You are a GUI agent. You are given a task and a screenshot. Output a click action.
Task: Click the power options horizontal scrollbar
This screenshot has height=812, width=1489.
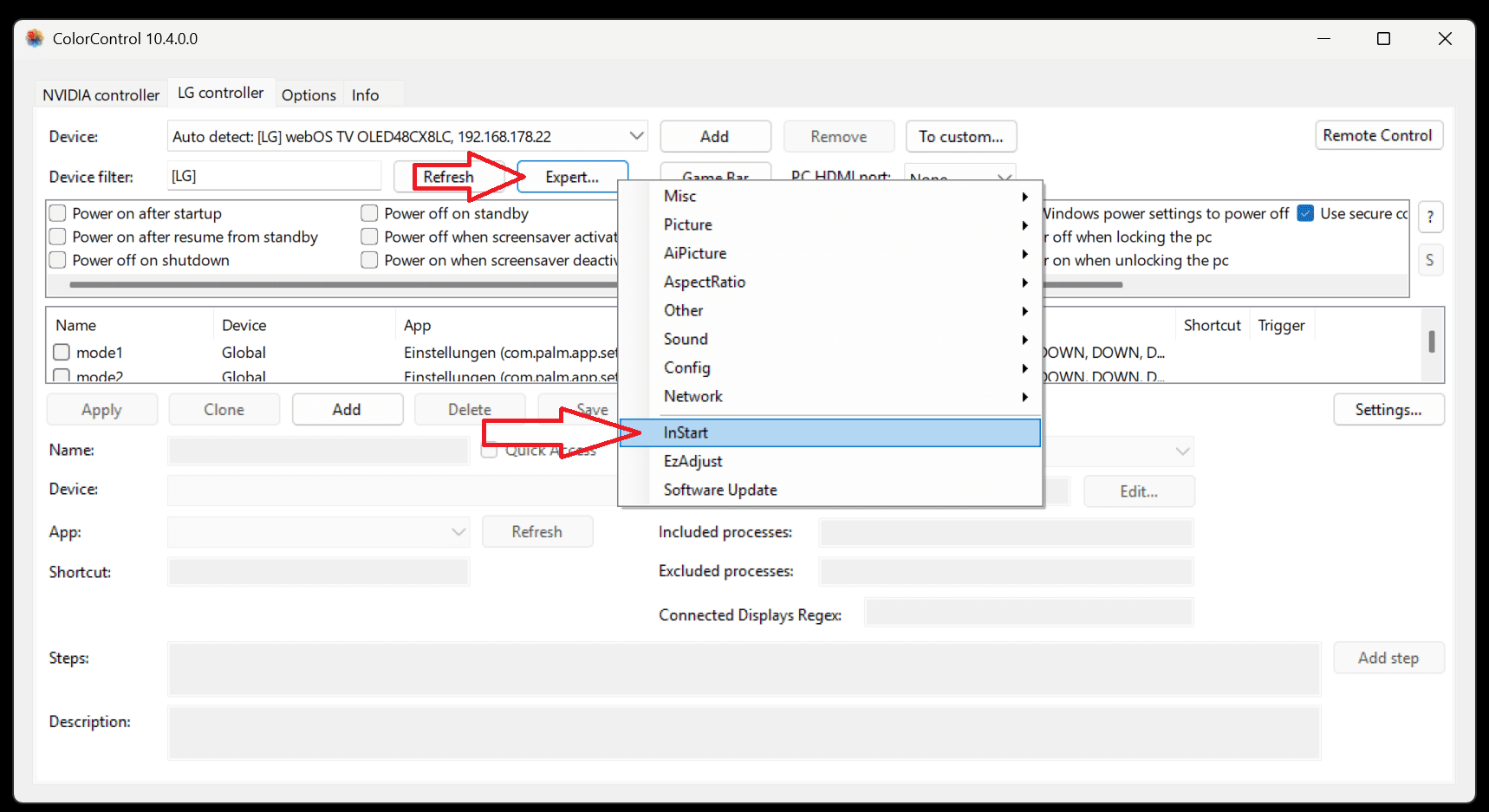[596, 284]
